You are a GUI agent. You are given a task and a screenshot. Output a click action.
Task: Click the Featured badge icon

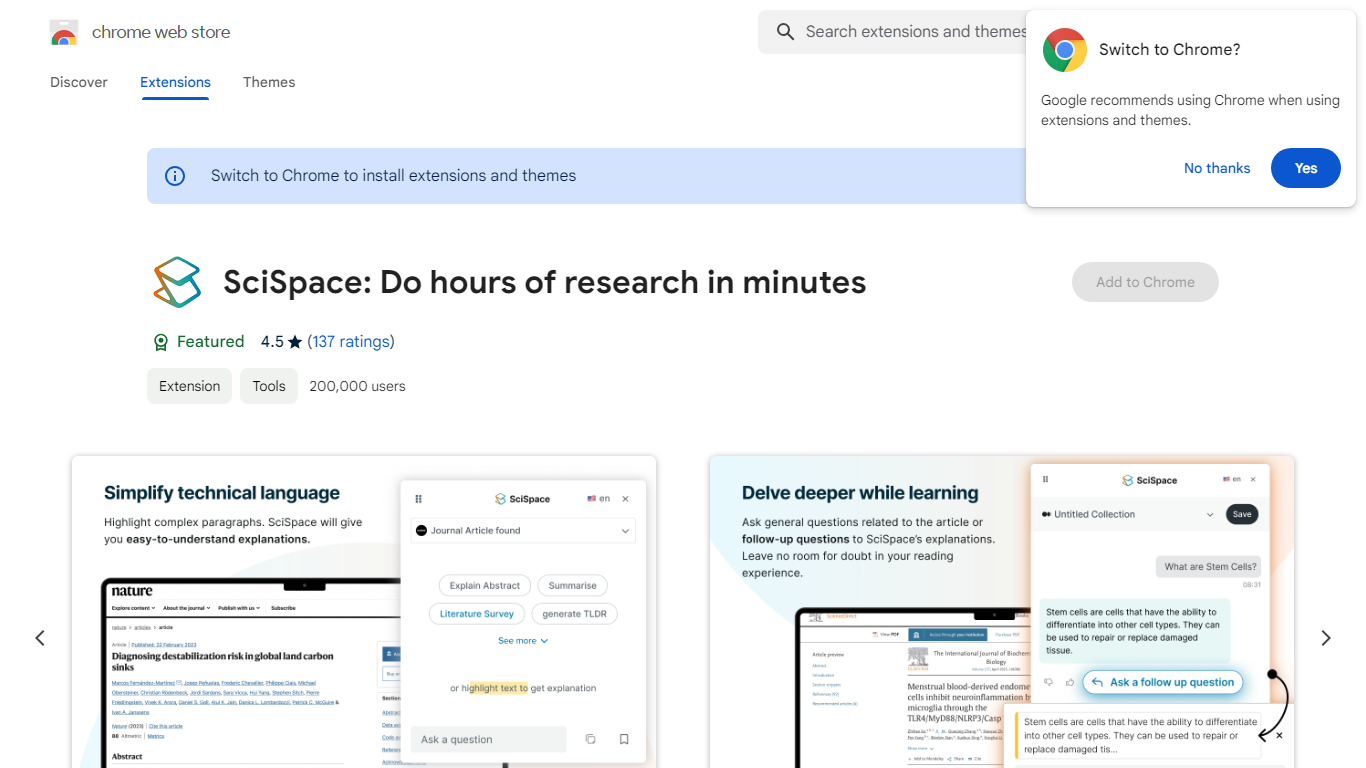tap(161, 342)
